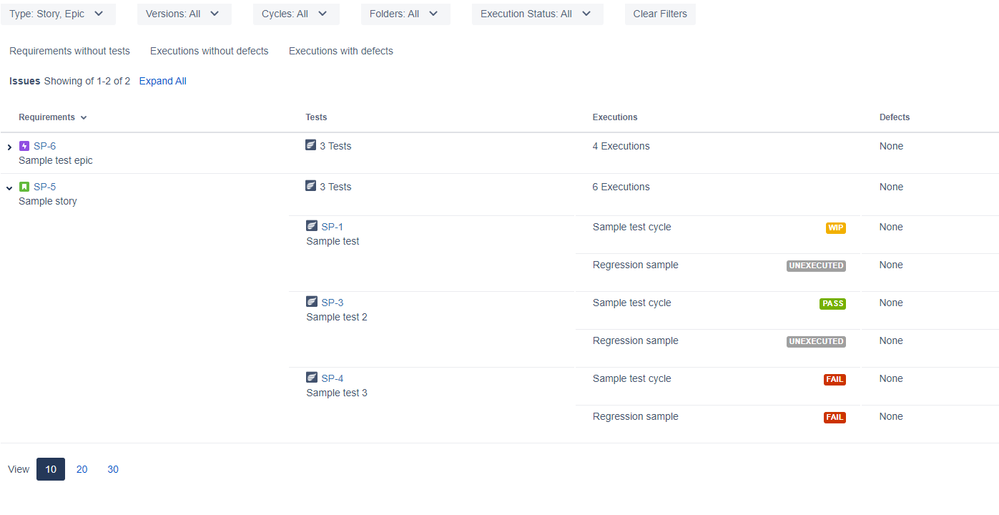Click the UNEXECUTED badge in SP-1's Regression sample
Screen dimensions: 999x515
(816, 266)
